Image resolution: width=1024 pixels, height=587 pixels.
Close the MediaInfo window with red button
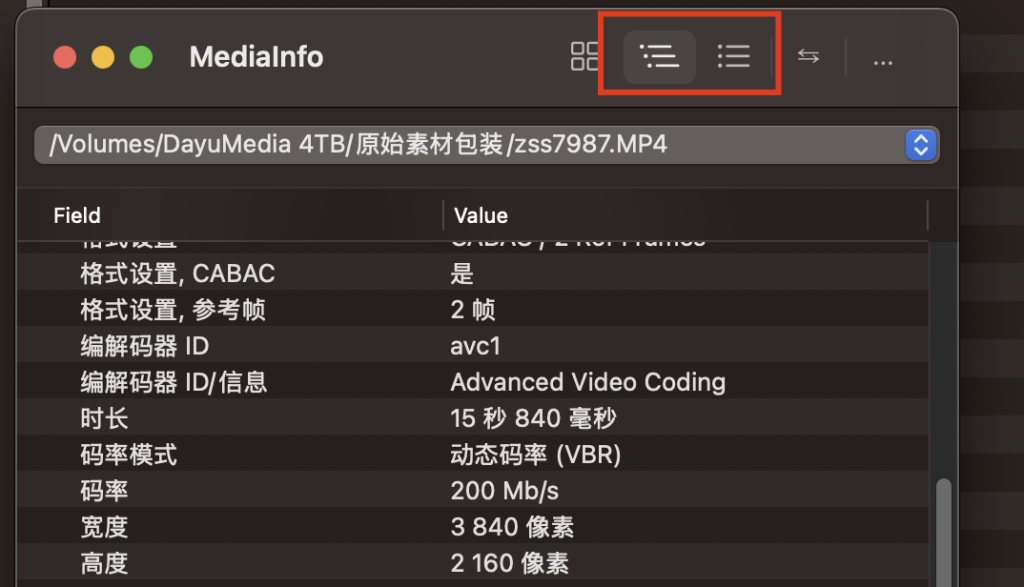[x=65, y=58]
